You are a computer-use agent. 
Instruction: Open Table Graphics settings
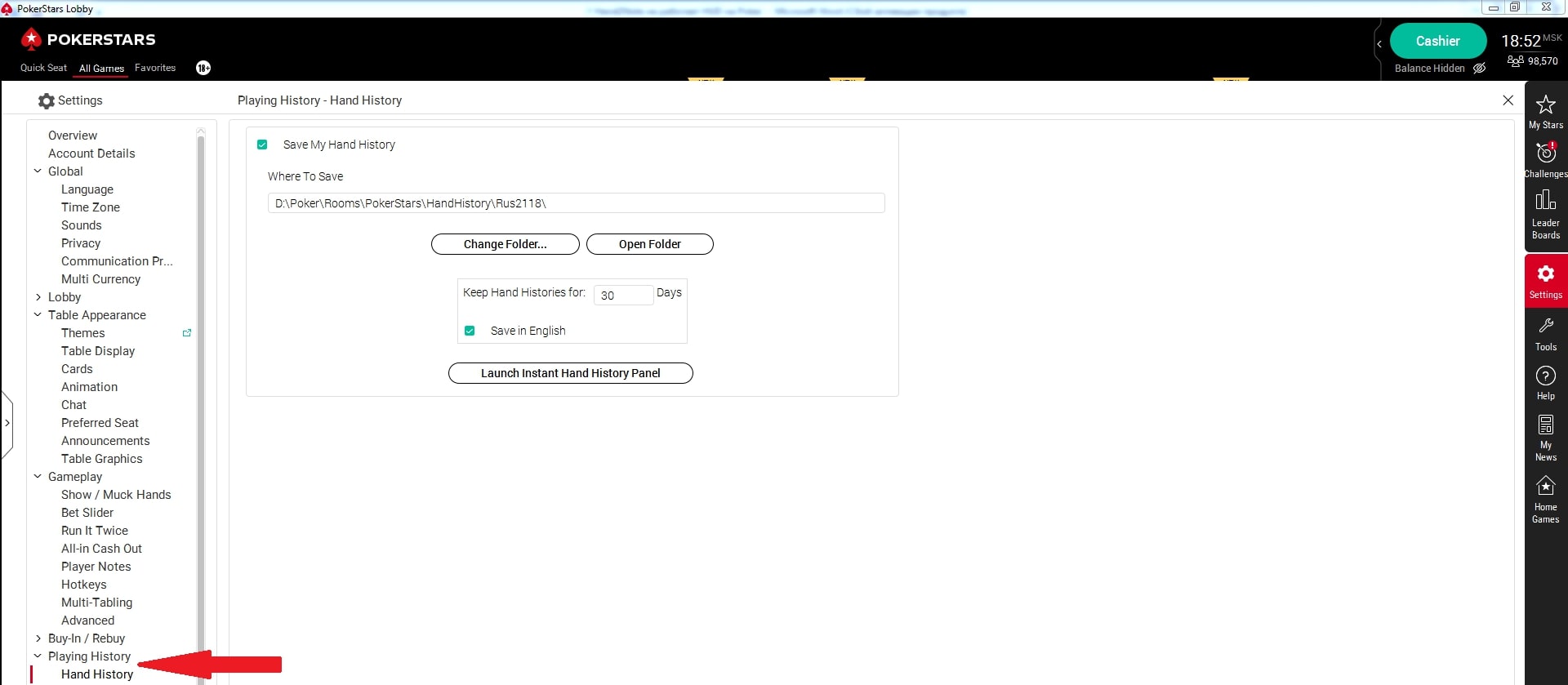coord(101,459)
